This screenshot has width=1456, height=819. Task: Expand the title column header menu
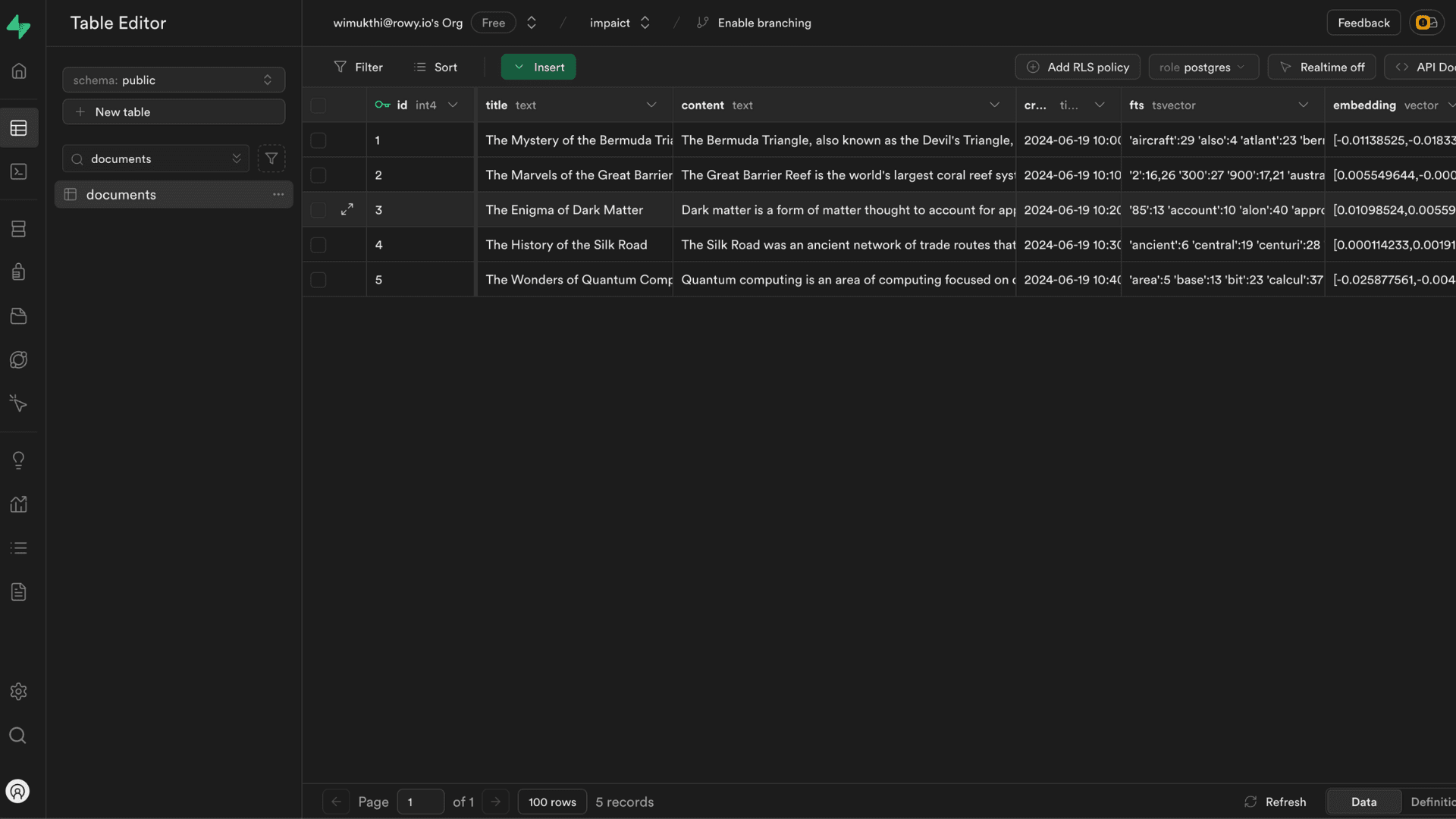(x=651, y=105)
